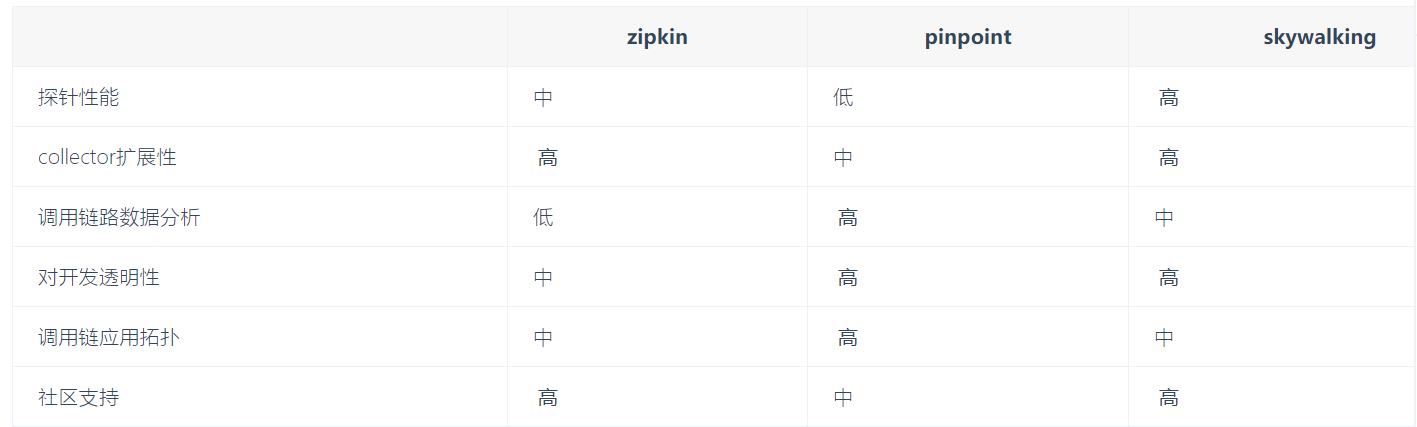Click the zipkin column header
This screenshot has width=1417, height=427.
tap(657, 37)
